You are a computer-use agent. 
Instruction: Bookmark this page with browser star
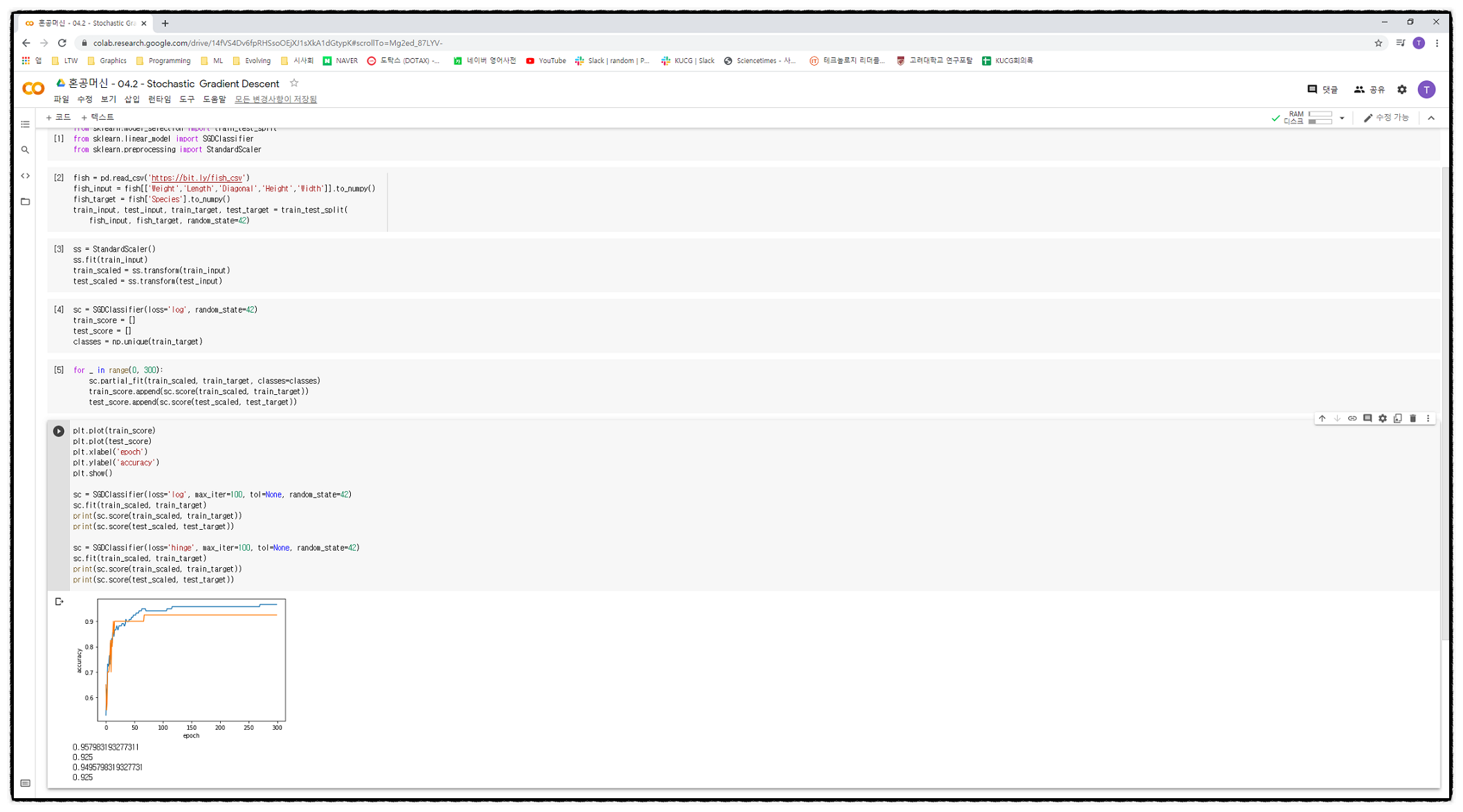(x=1378, y=43)
